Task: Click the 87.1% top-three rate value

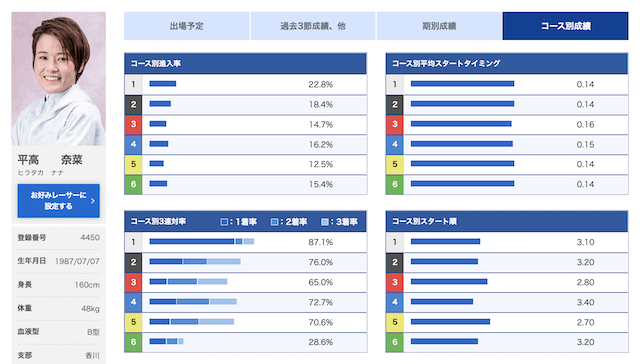Action: point(320,242)
